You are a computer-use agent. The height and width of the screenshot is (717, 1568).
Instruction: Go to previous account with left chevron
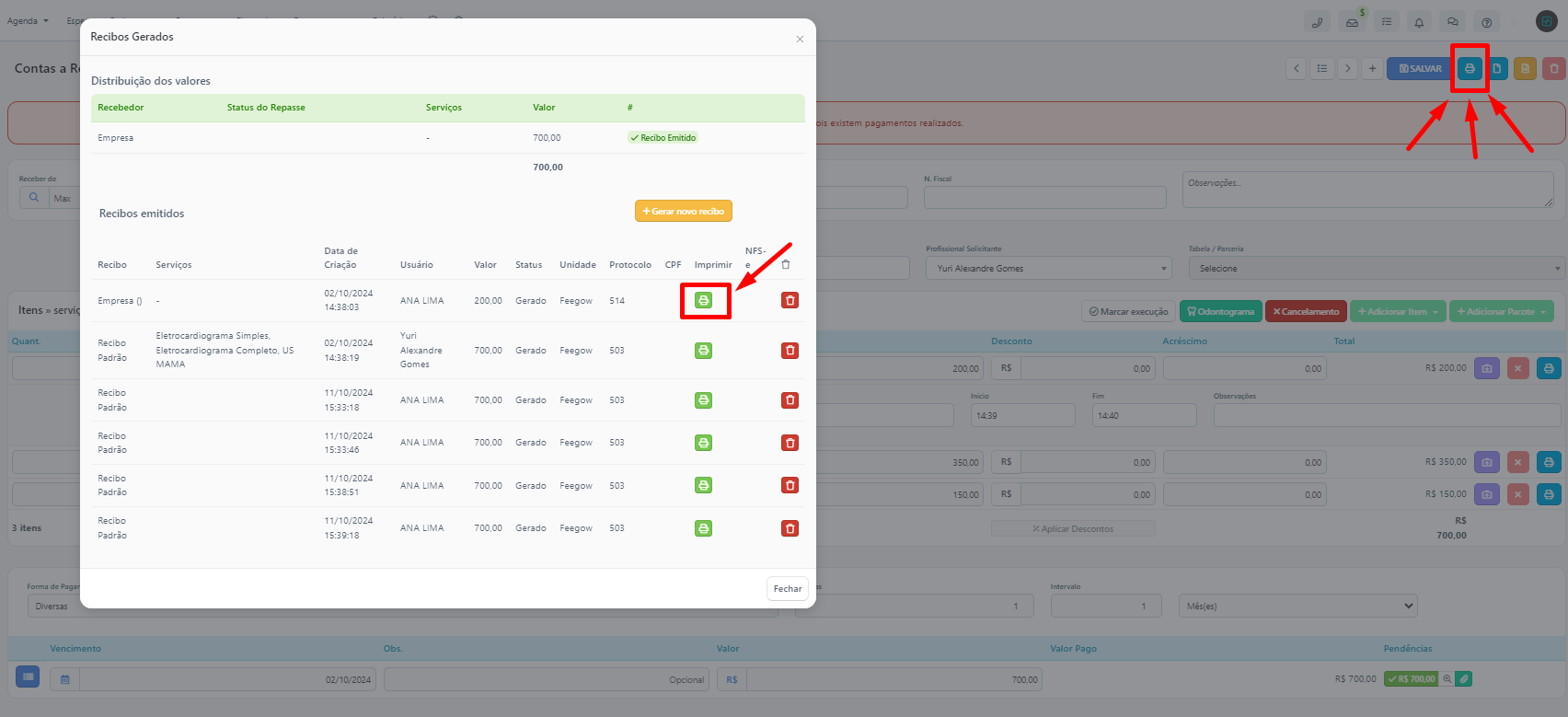coord(1297,68)
